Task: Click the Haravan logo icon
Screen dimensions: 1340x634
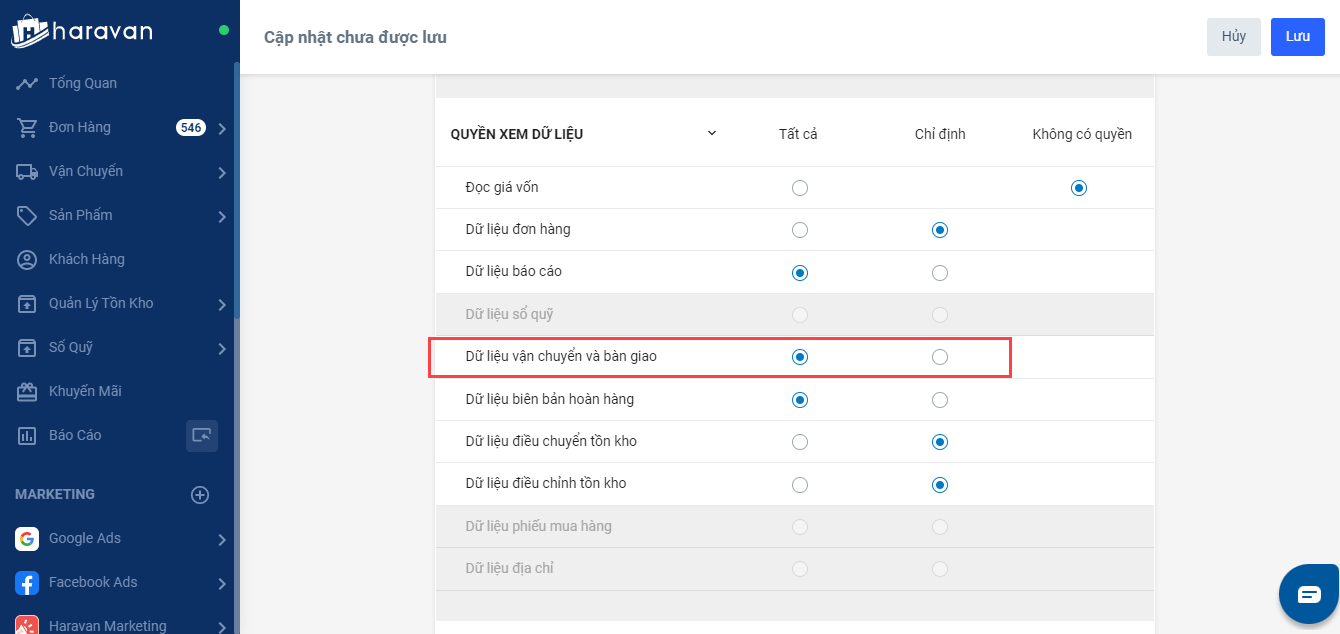Action: 28,31
